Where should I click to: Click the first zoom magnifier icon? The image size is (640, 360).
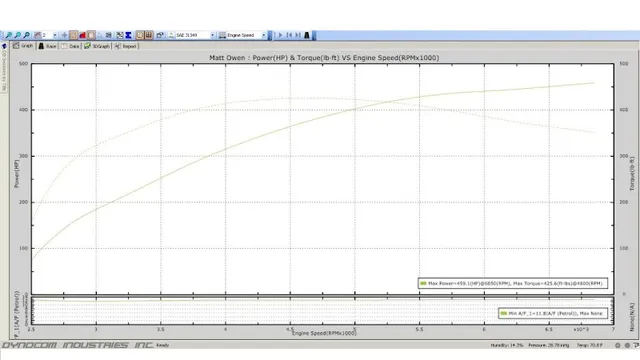pyautogui.click(x=9, y=36)
